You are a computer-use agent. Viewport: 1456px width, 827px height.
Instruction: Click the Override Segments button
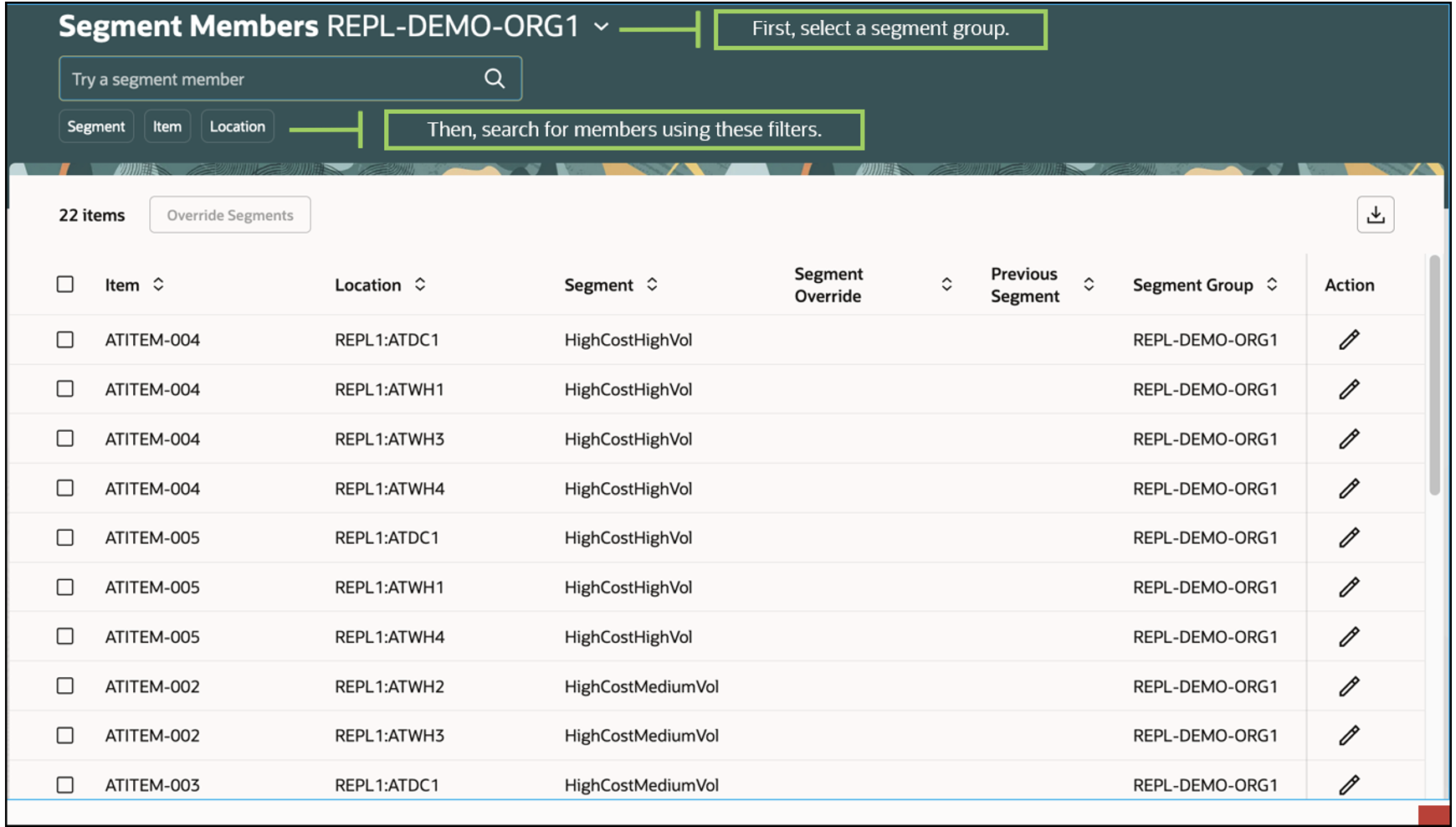(x=230, y=215)
